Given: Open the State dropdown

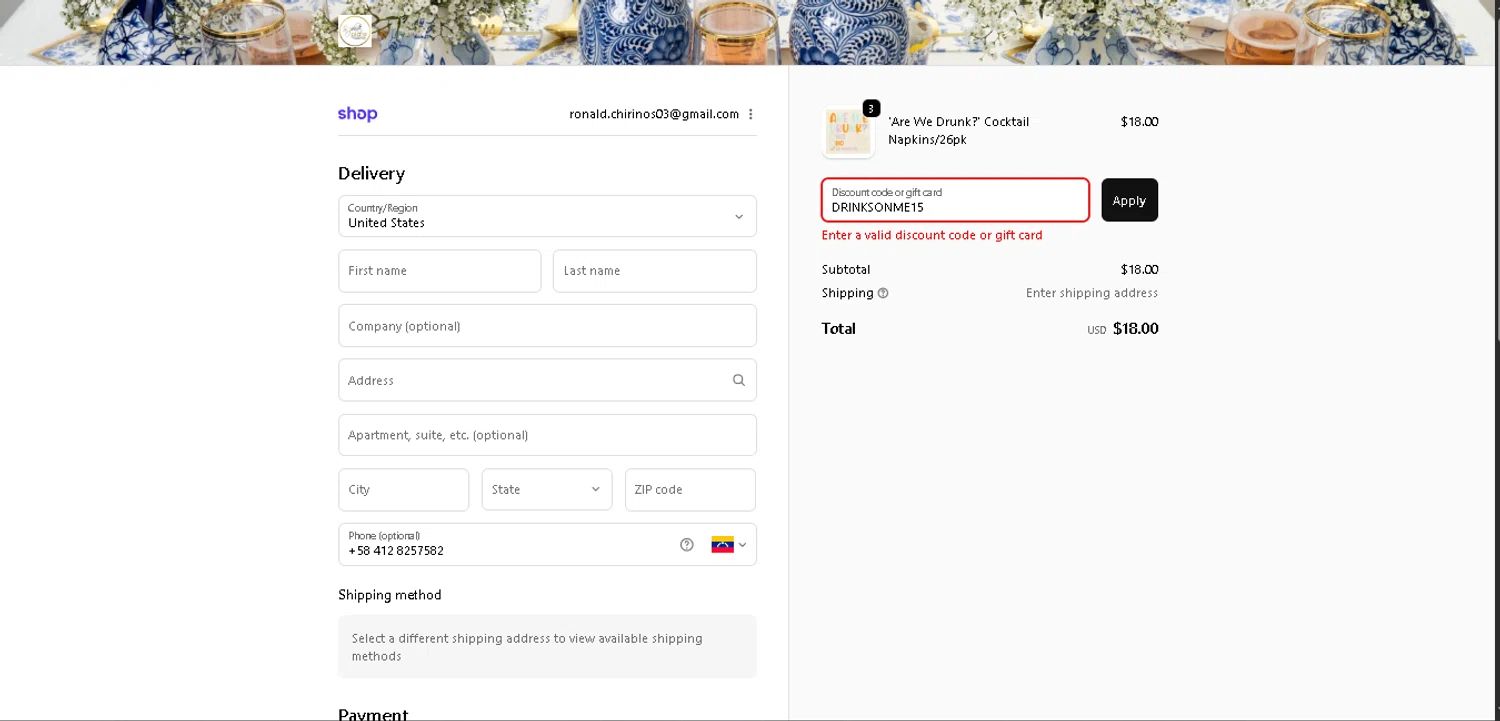Looking at the screenshot, I should coord(547,490).
